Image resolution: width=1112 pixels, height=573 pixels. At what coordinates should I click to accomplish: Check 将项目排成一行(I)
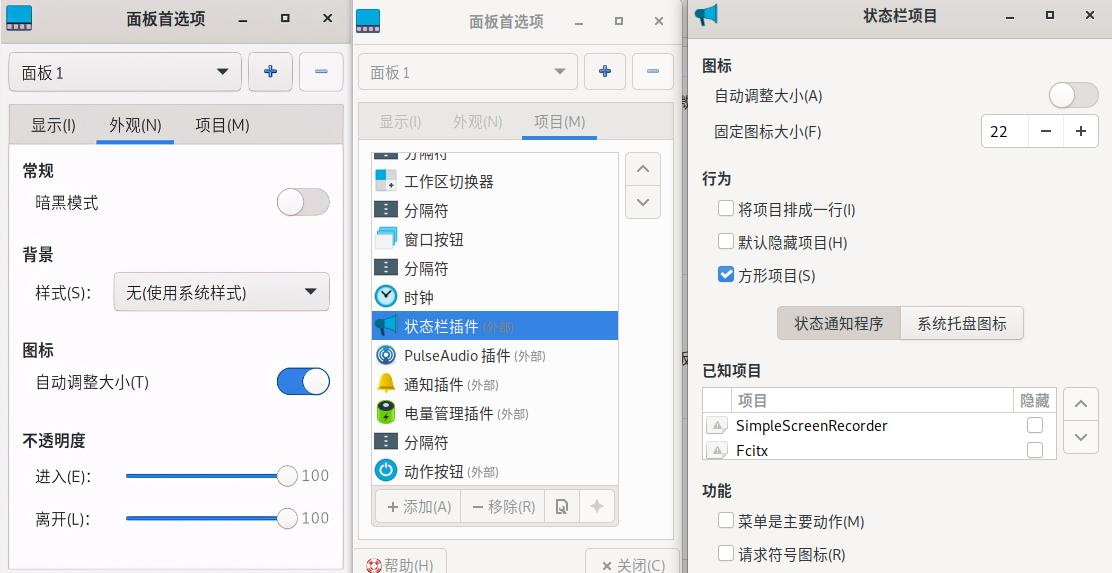pyautogui.click(x=725, y=208)
